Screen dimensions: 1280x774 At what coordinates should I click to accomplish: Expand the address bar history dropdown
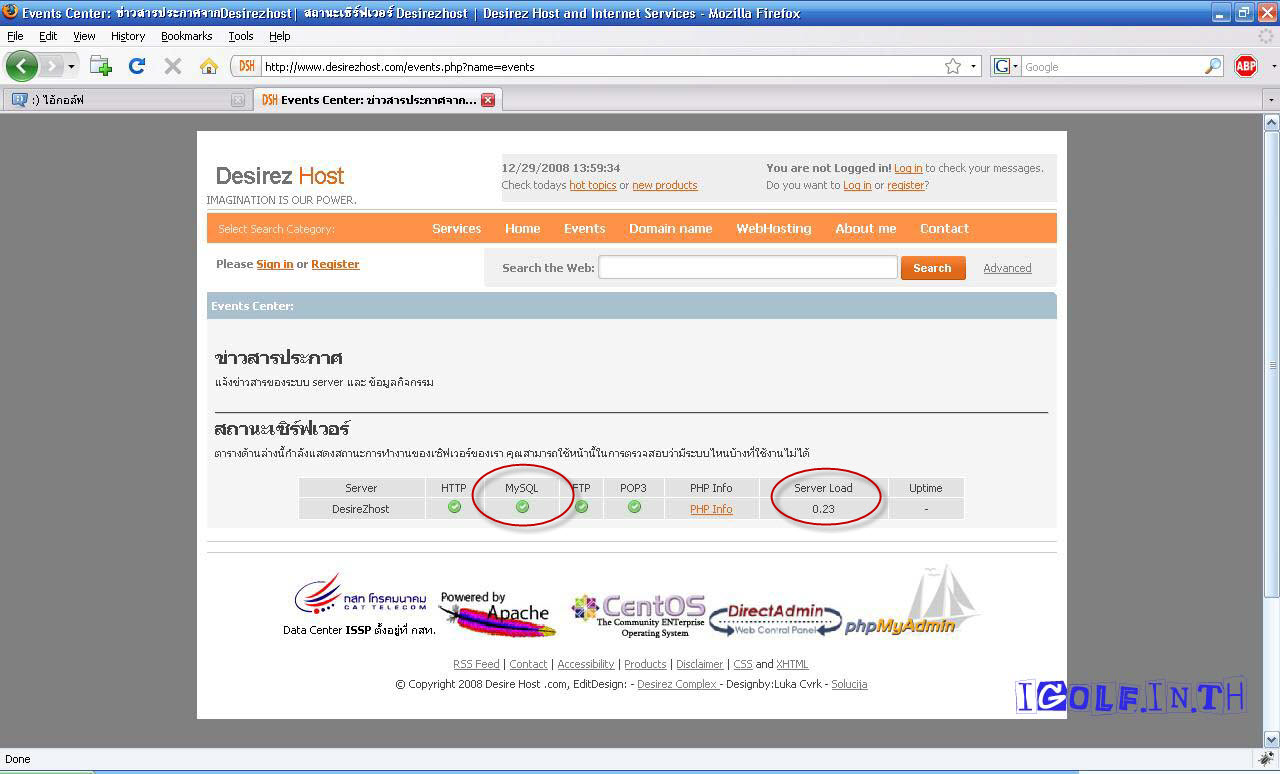point(973,67)
